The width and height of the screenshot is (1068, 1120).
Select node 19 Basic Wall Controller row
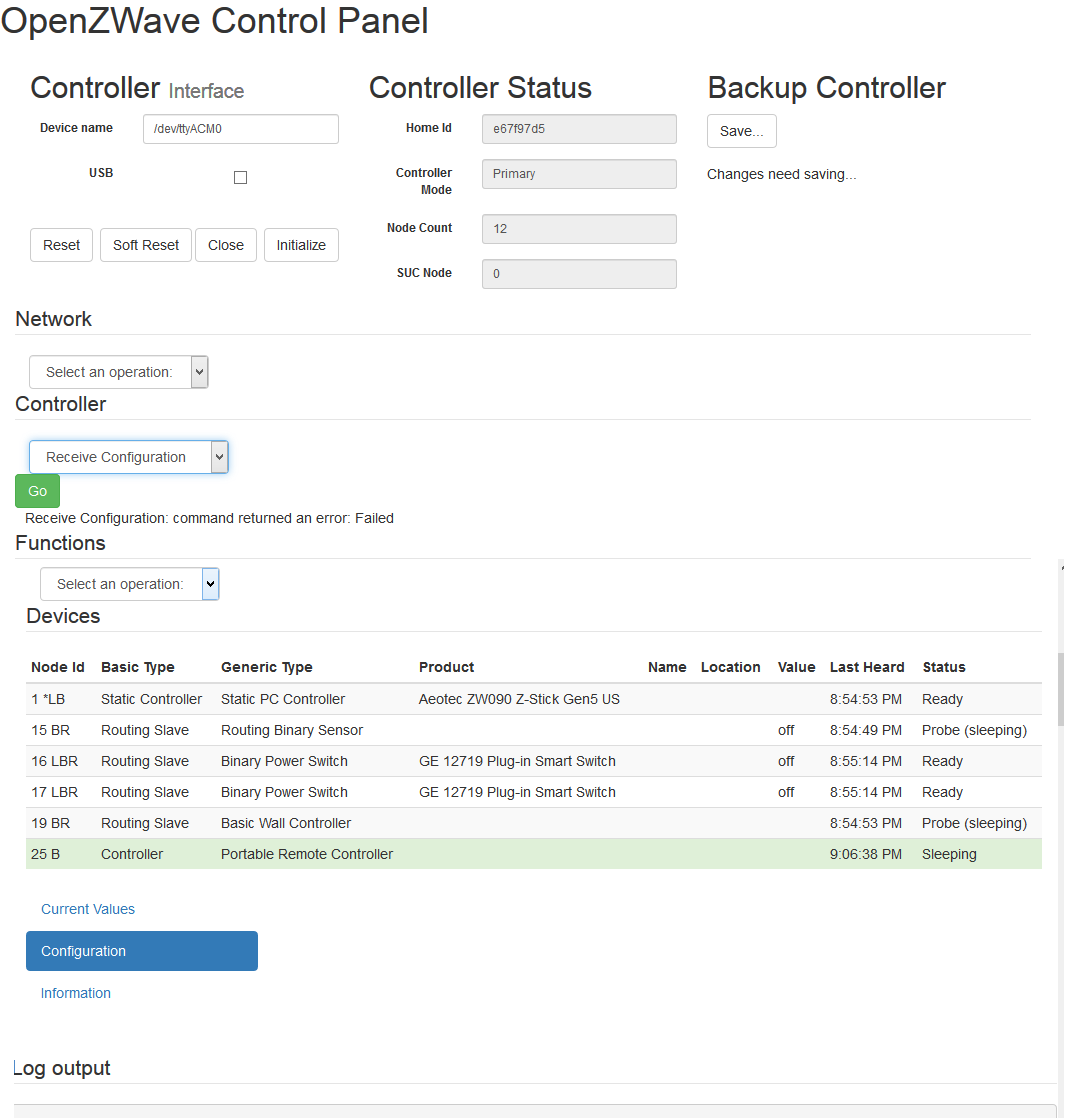tap(400, 822)
